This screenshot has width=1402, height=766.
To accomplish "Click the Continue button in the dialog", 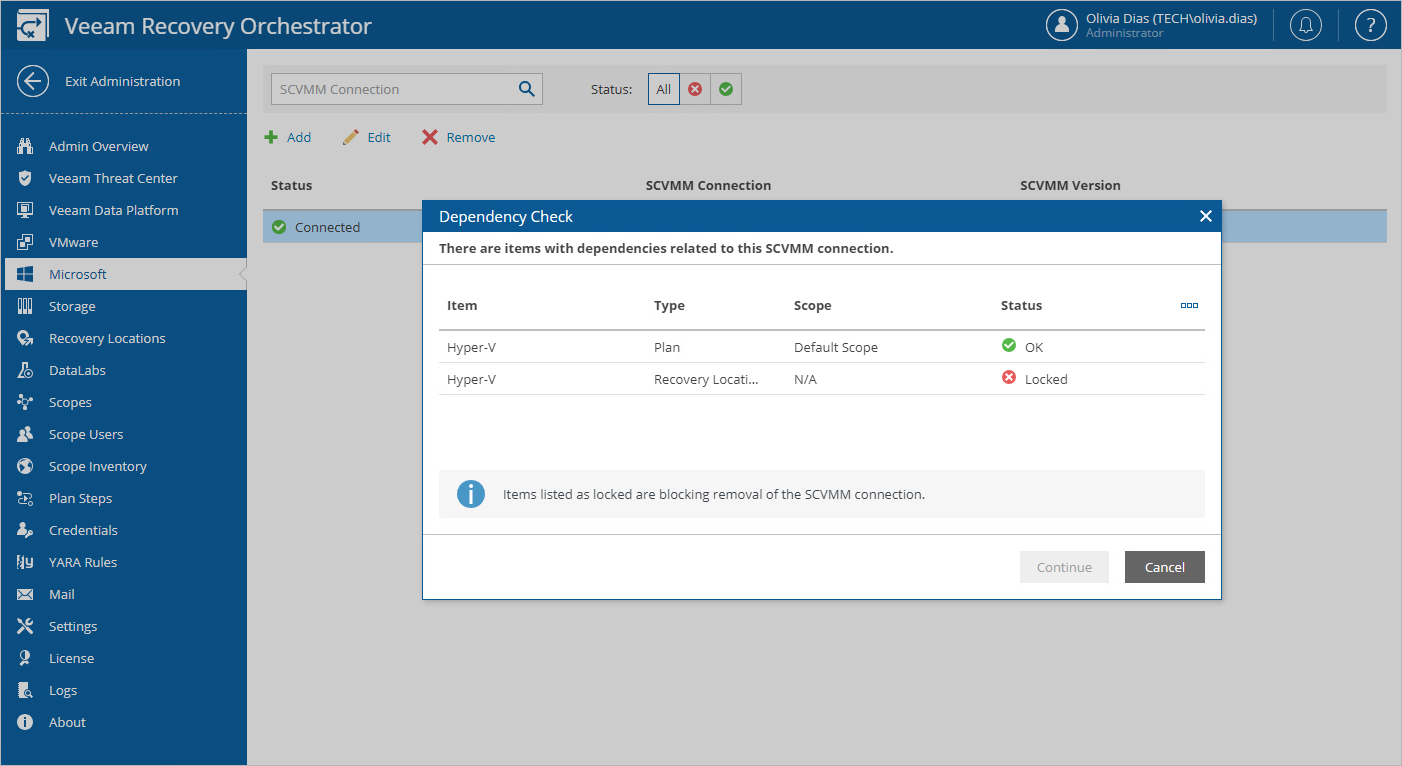I will coord(1064,567).
